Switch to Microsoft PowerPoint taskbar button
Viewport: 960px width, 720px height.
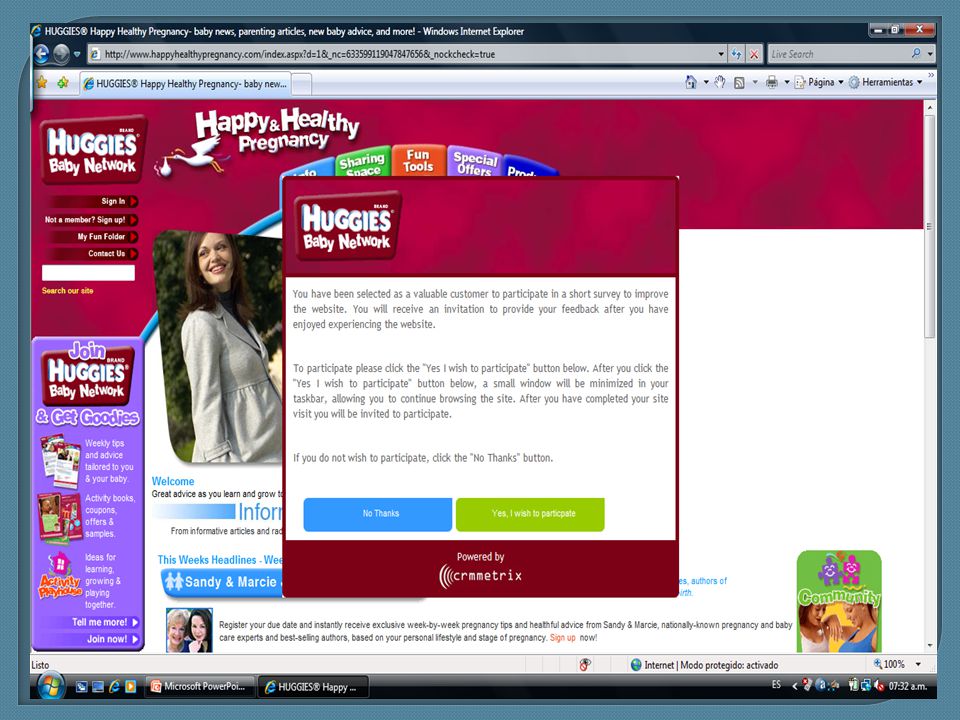(x=200, y=687)
